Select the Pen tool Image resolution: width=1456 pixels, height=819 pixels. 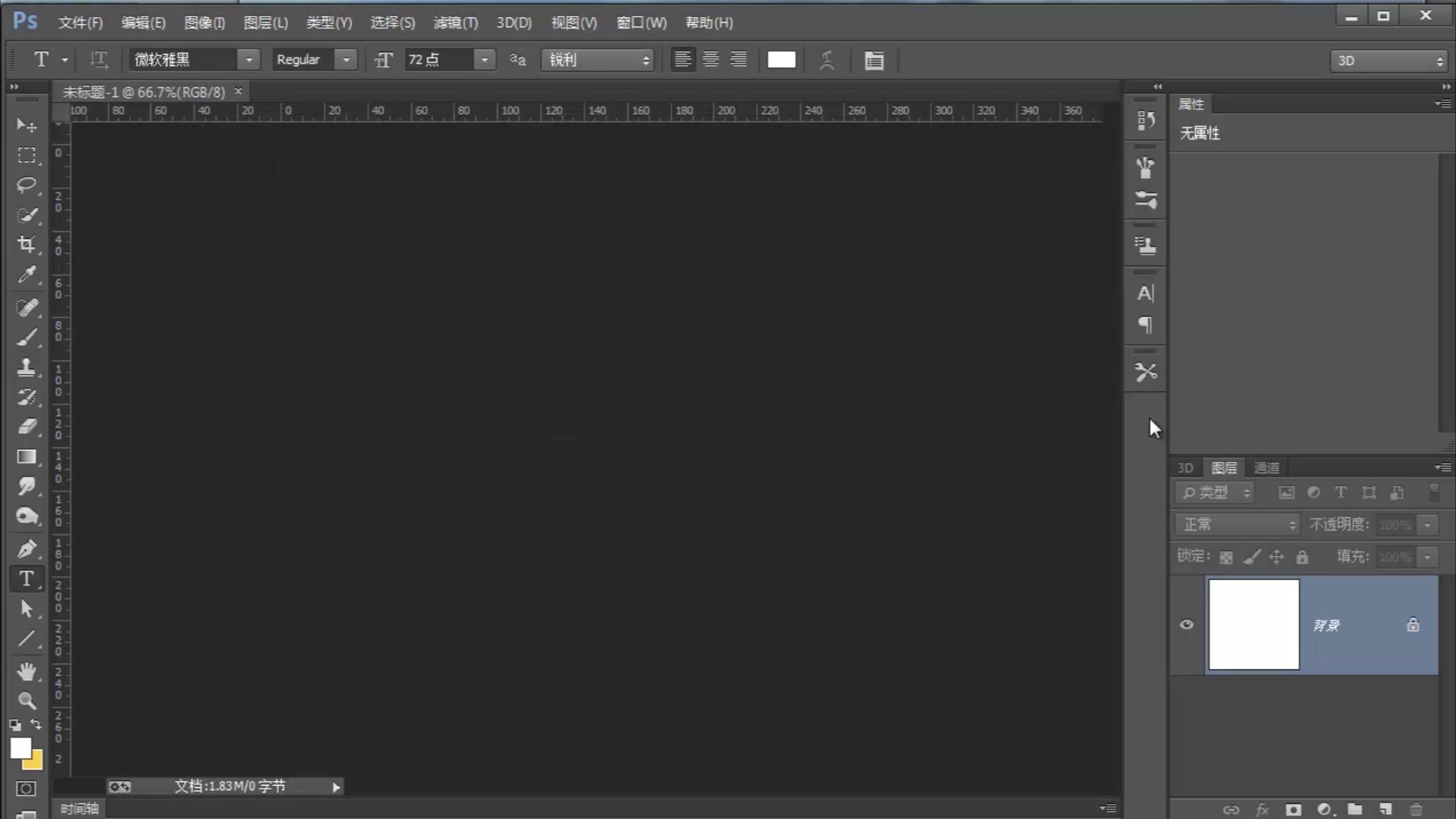pyautogui.click(x=27, y=548)
